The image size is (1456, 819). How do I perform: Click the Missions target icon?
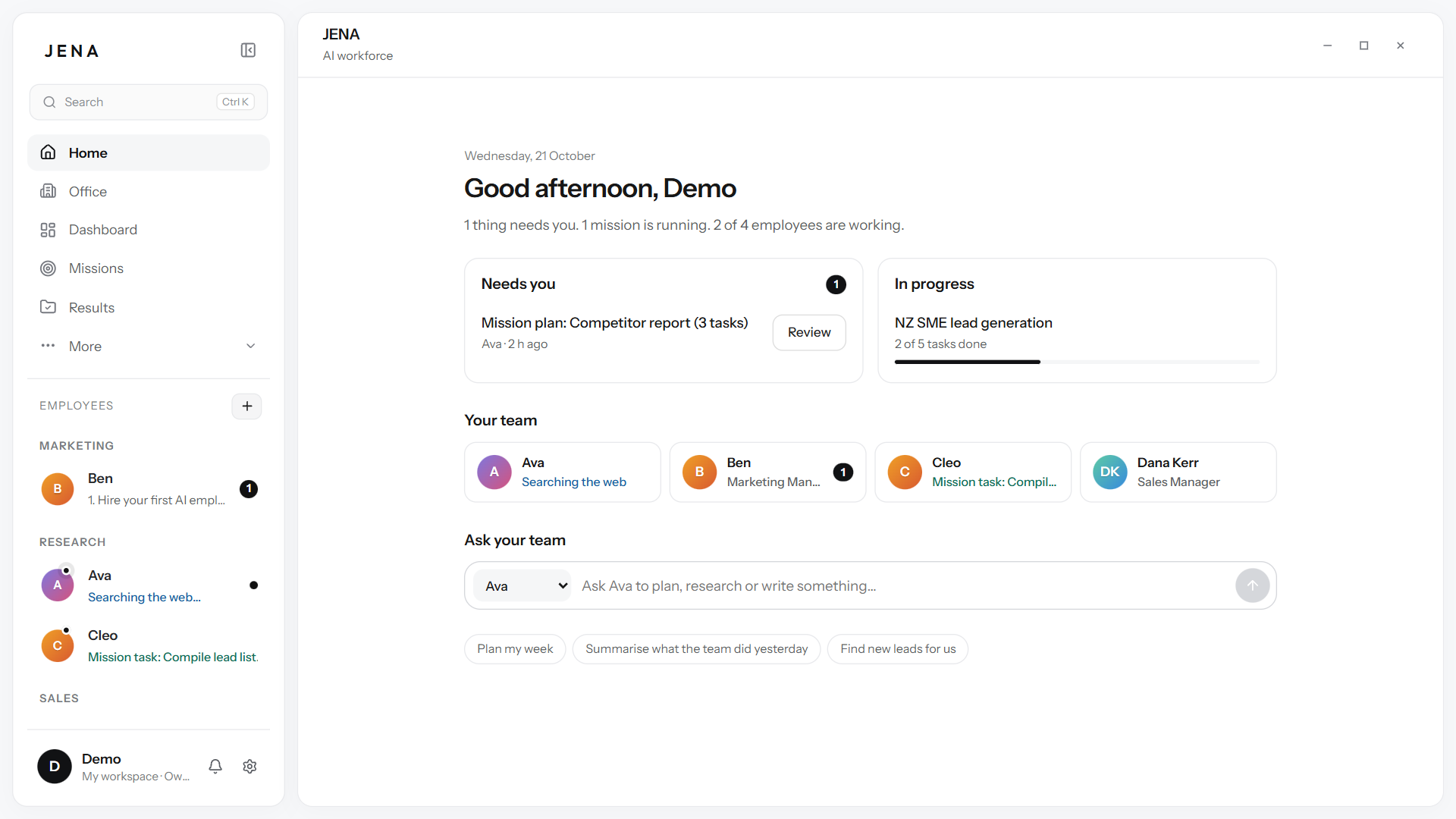point(48,268)
